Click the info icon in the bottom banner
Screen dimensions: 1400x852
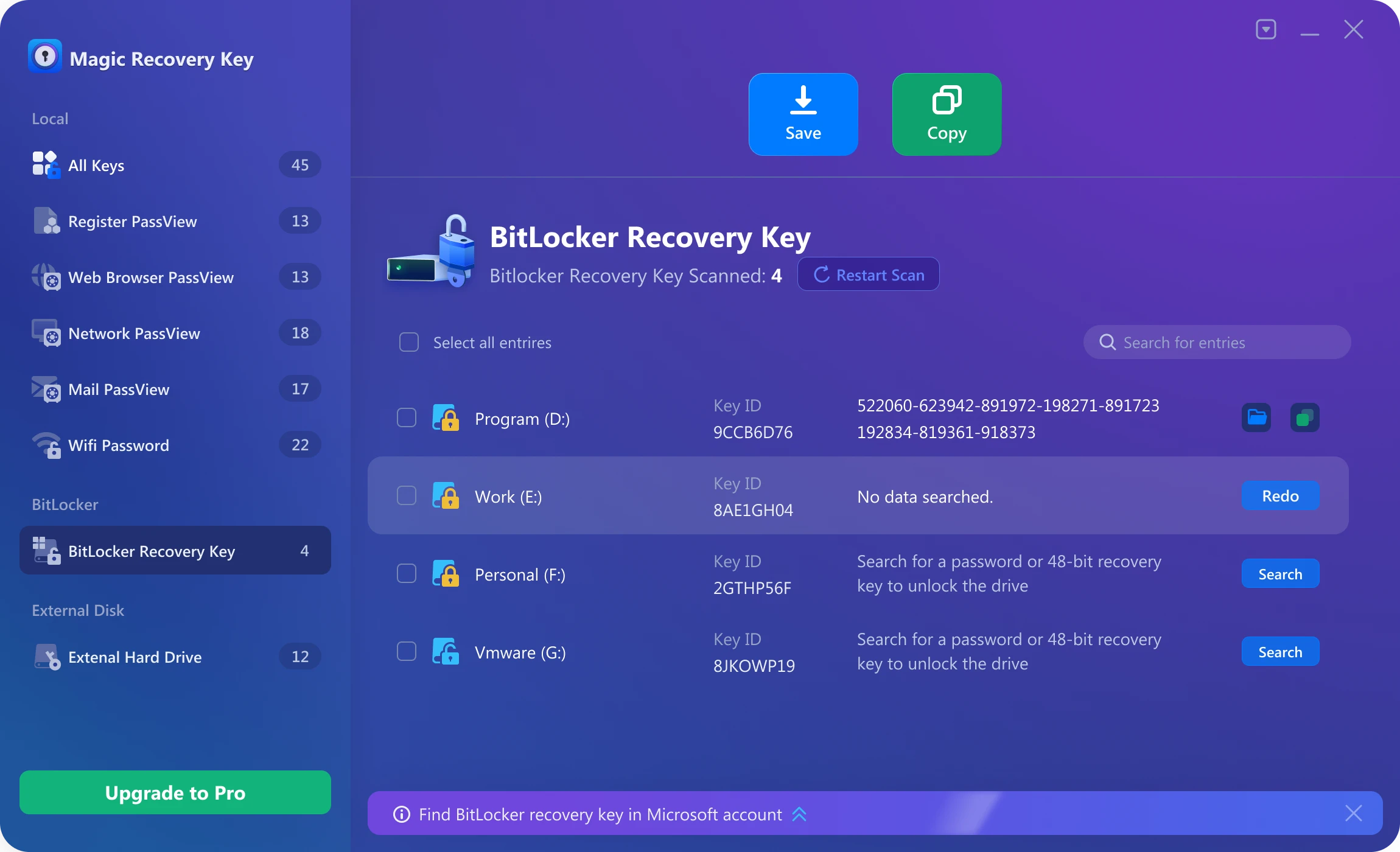(x=402, y=813)
